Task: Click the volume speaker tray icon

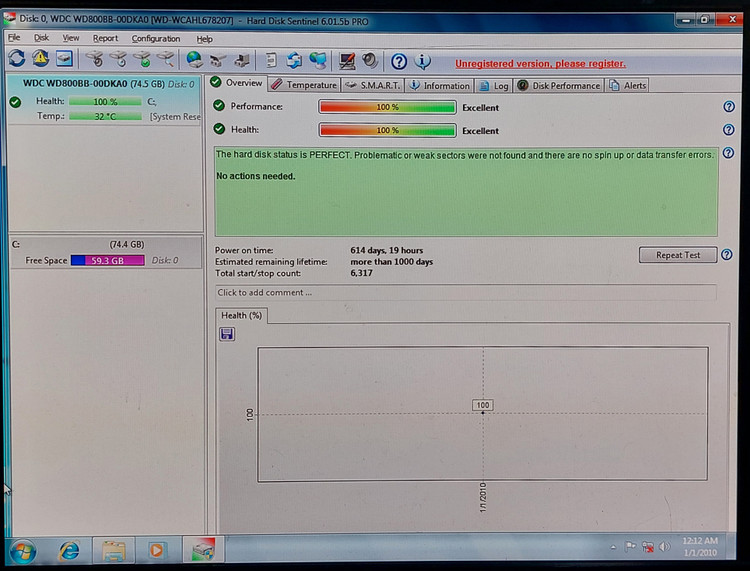Action: coord(664,546)
